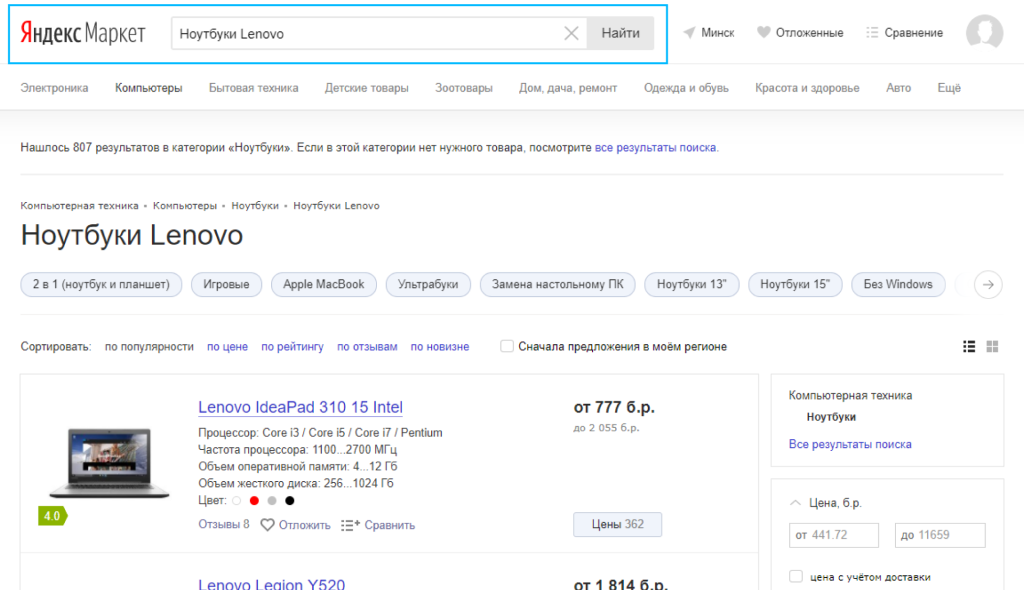Switch to grid view layout icon

[992, 346]
